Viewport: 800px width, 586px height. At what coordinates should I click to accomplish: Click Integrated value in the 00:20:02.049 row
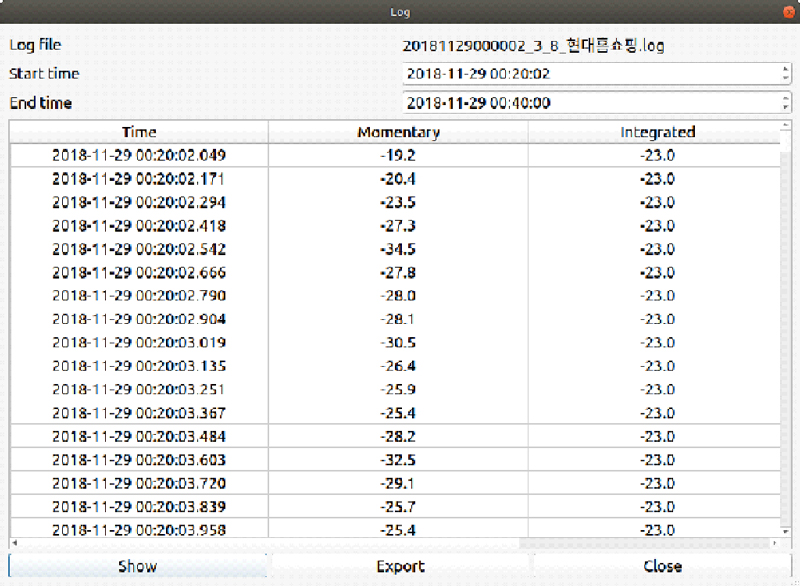[657, 155]
